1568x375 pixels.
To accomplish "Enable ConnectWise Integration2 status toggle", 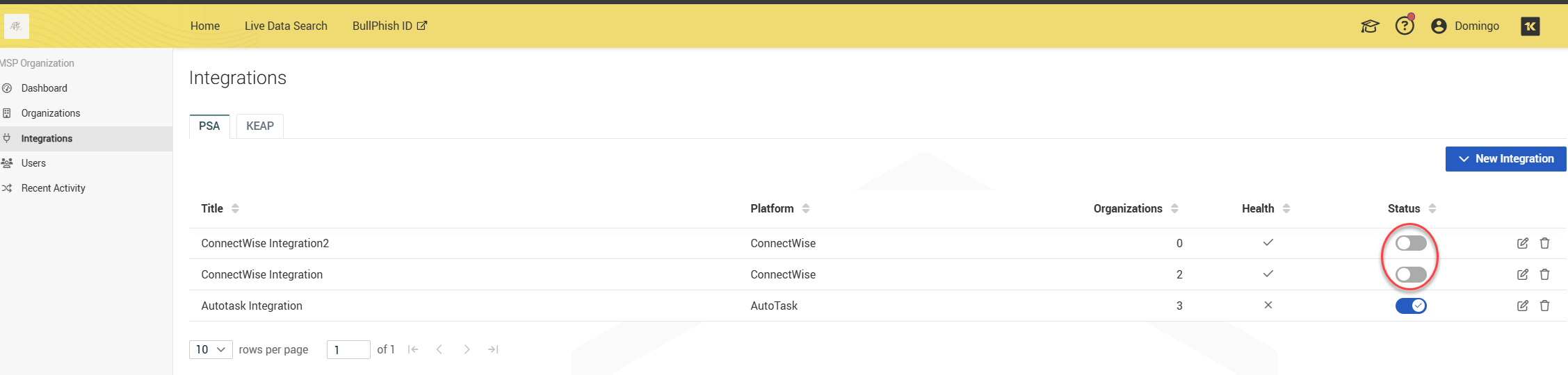I will pyautogui.click(x=1410, y=243).
